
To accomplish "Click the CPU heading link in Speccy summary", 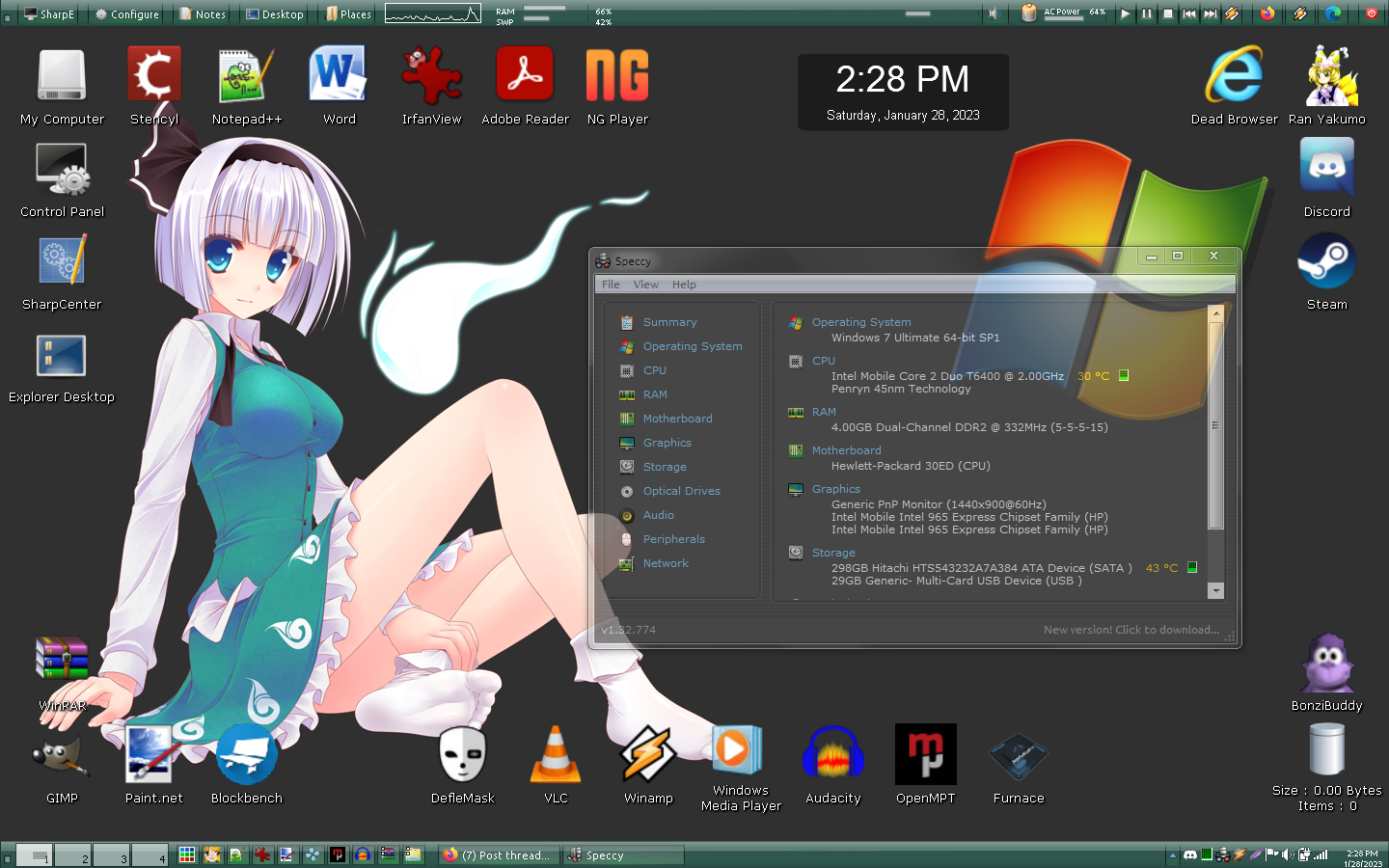I will click(824, 361).
